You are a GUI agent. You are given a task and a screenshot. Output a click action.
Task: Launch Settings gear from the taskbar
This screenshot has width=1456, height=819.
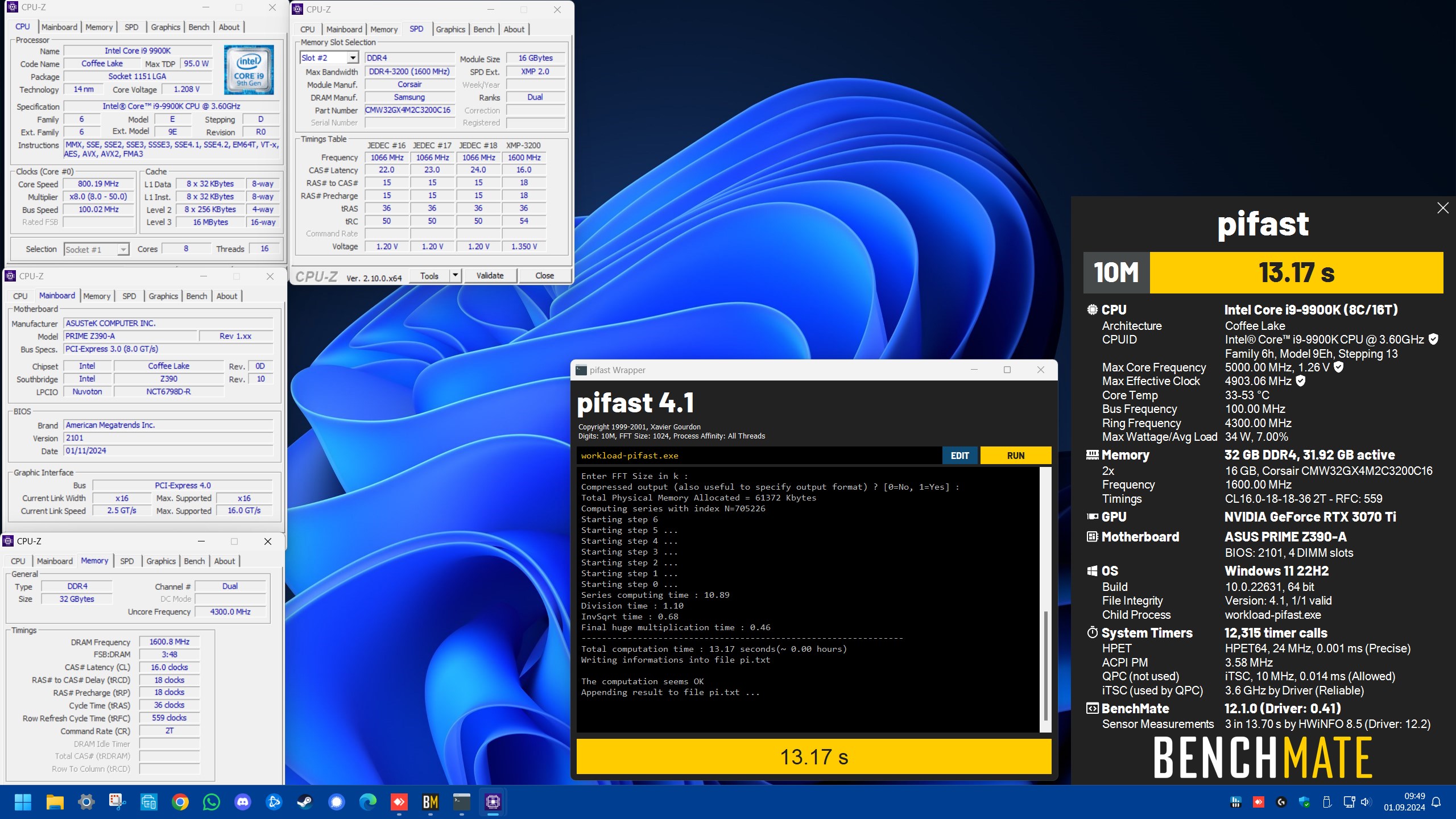click(86, 802)
